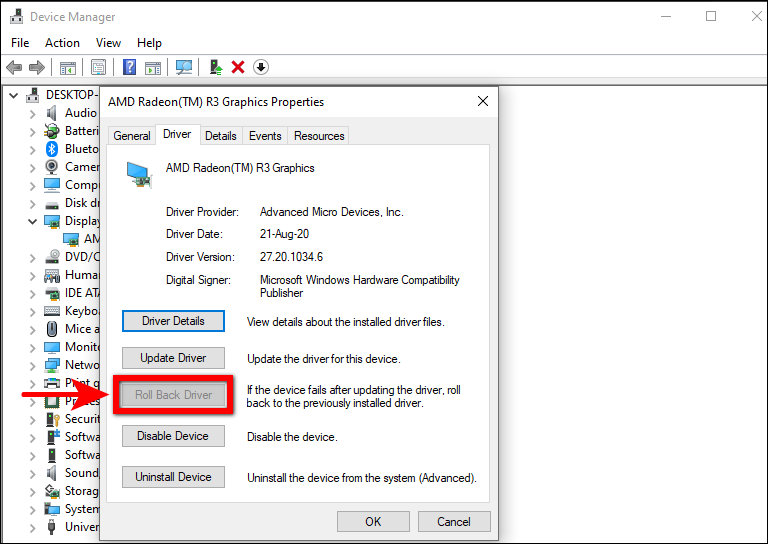Toggle the action pane toolbar icon
The height and width of the screenshot is (544, 768).
pos(153,68)
